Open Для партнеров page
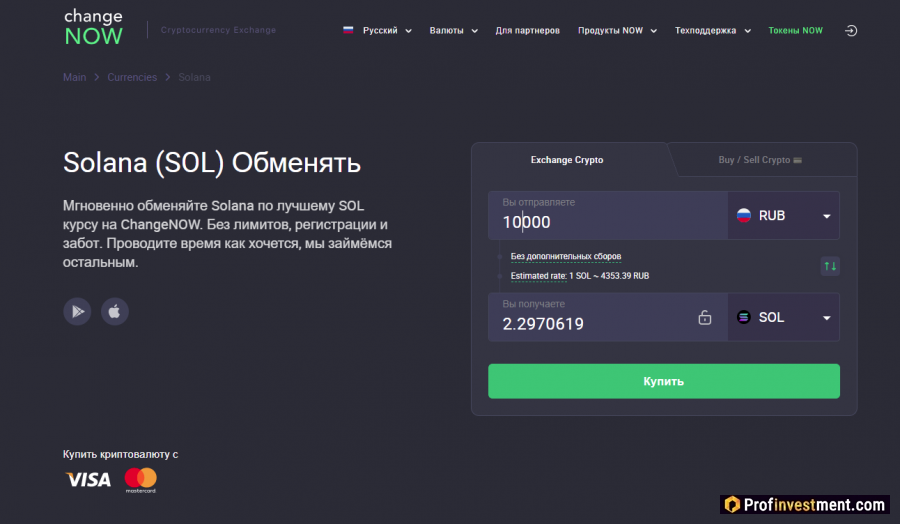 tap(527, 30)
